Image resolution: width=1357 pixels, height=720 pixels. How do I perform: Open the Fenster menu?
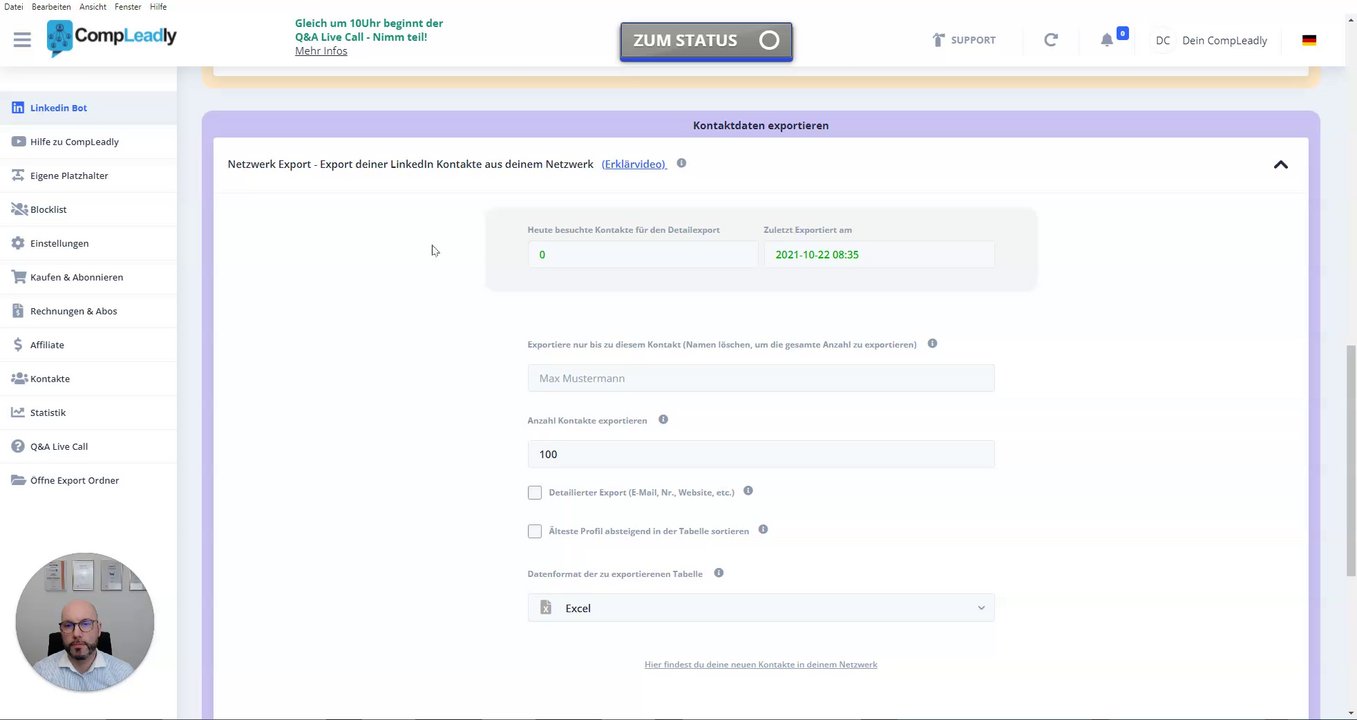pyautogui.click(x=128, y=6)
